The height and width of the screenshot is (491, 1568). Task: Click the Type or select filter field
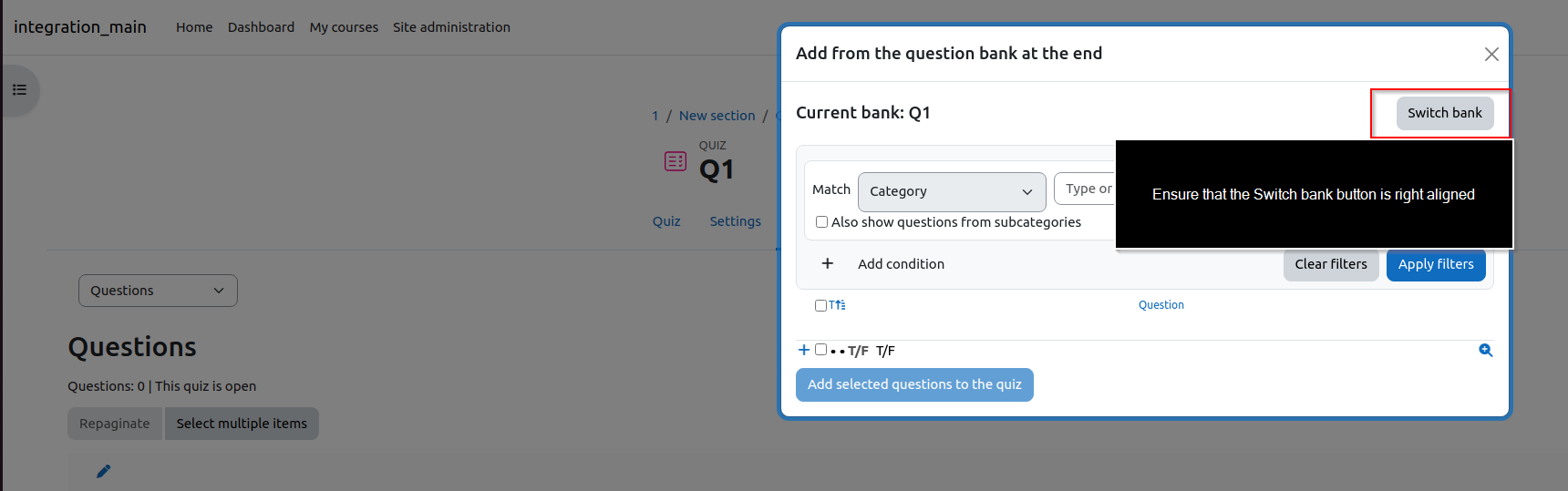(x=1085, y=189)
